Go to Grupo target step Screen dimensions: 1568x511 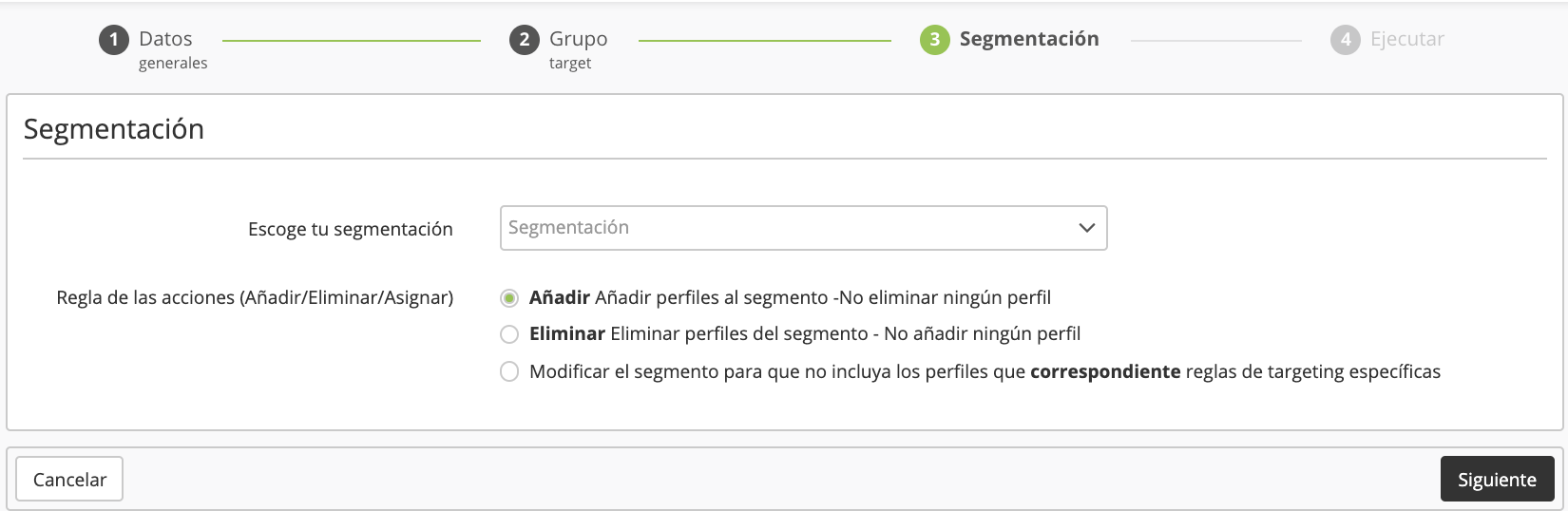[578, 40]
